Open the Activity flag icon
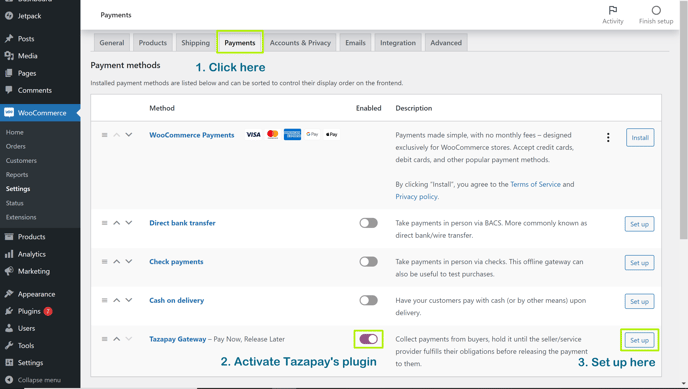688x389 pixels. (x=613, y=10)
